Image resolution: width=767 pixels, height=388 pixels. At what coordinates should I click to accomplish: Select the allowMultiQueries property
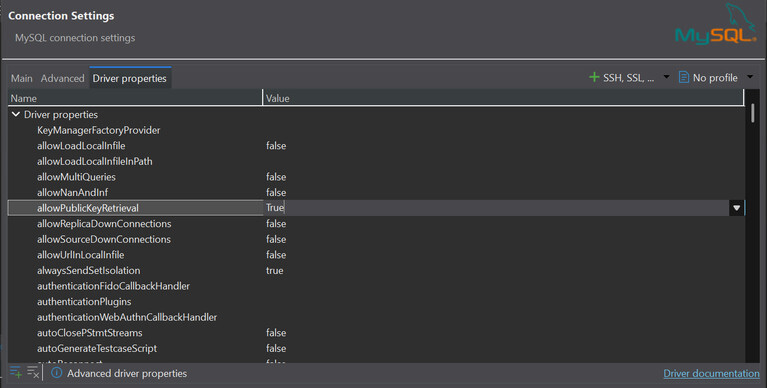pos(76,177)
